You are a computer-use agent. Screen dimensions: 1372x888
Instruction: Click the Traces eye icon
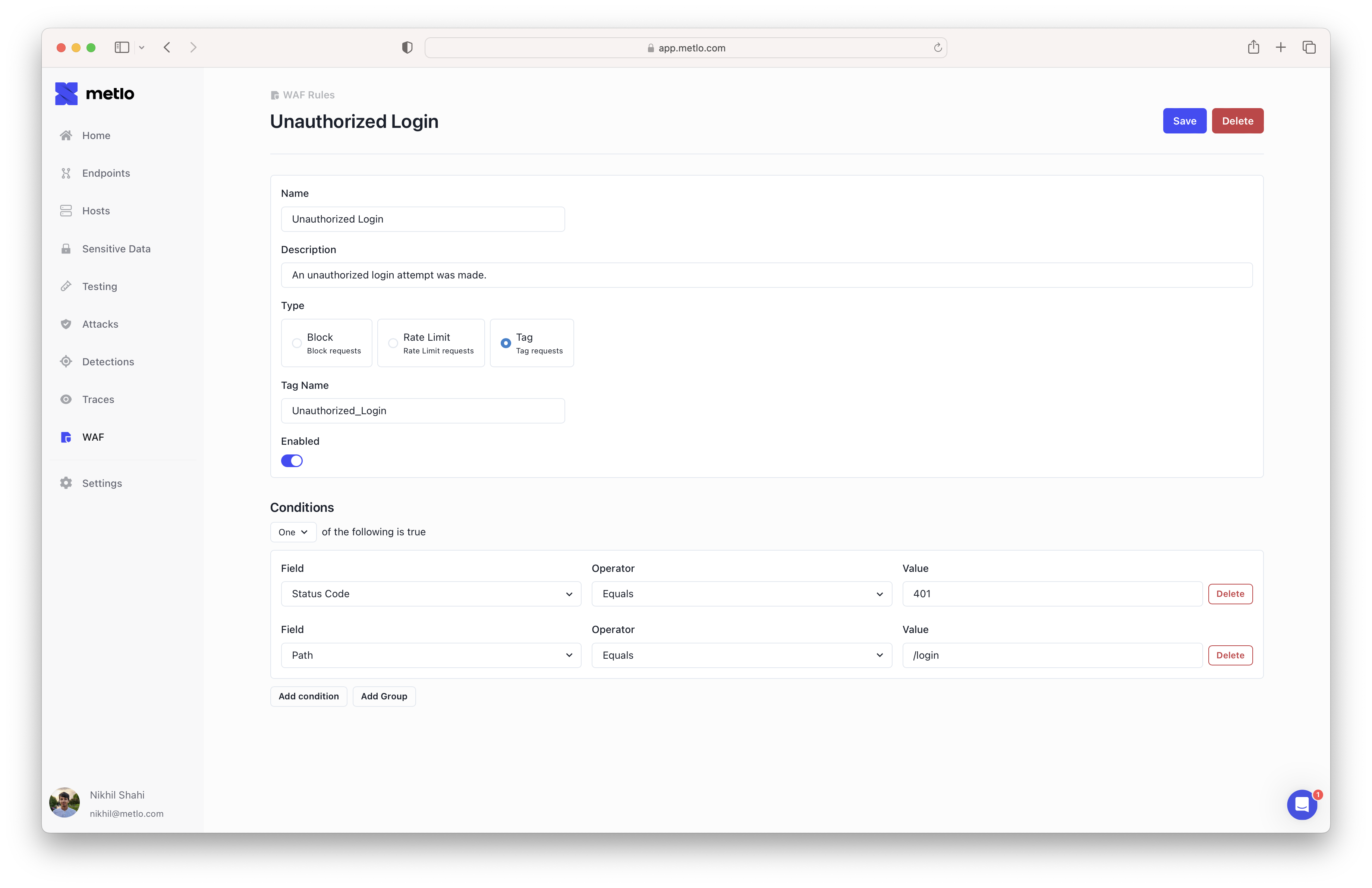tap(66, 399)
